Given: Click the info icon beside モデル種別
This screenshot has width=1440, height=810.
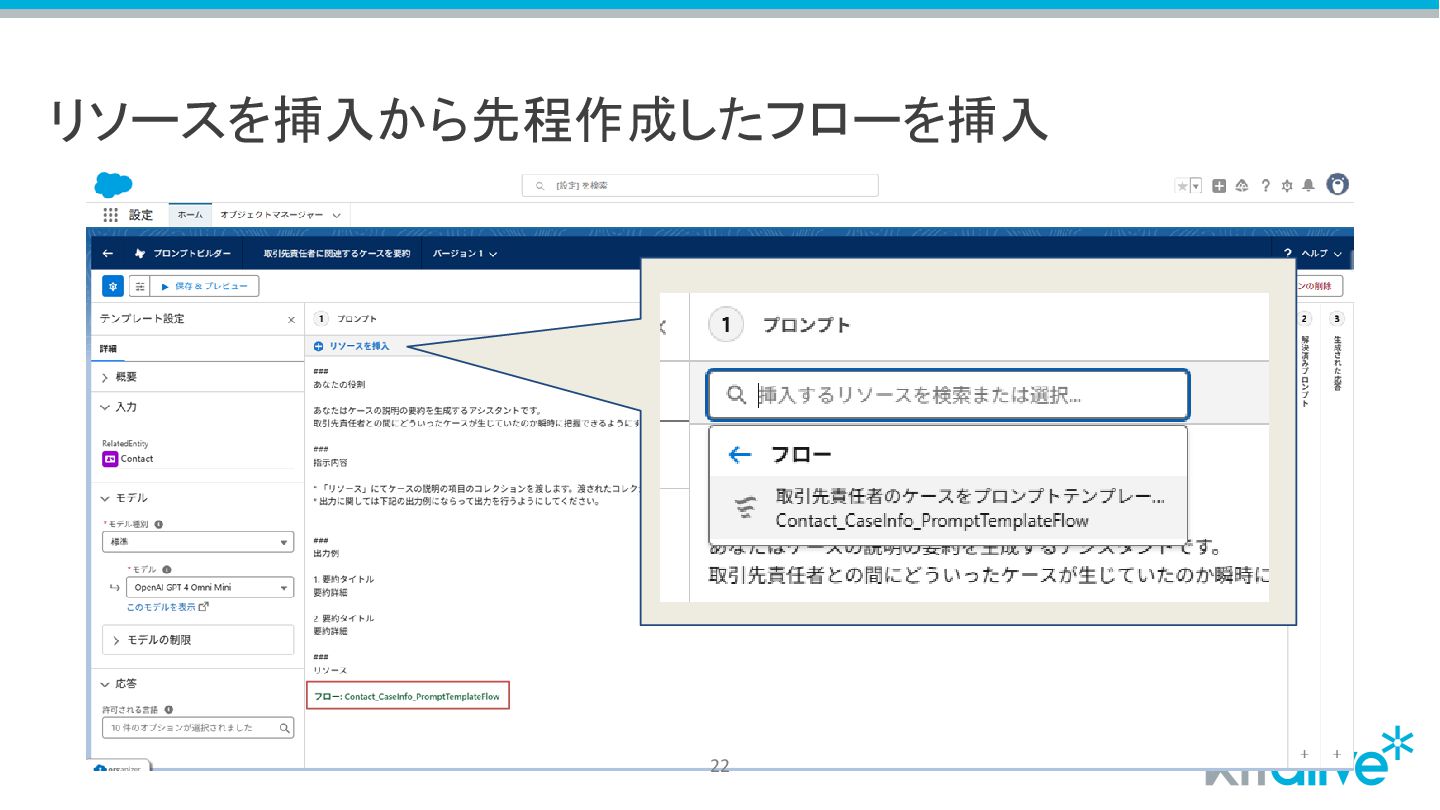Looking at the screenshot, I should (x=159, y=524).
